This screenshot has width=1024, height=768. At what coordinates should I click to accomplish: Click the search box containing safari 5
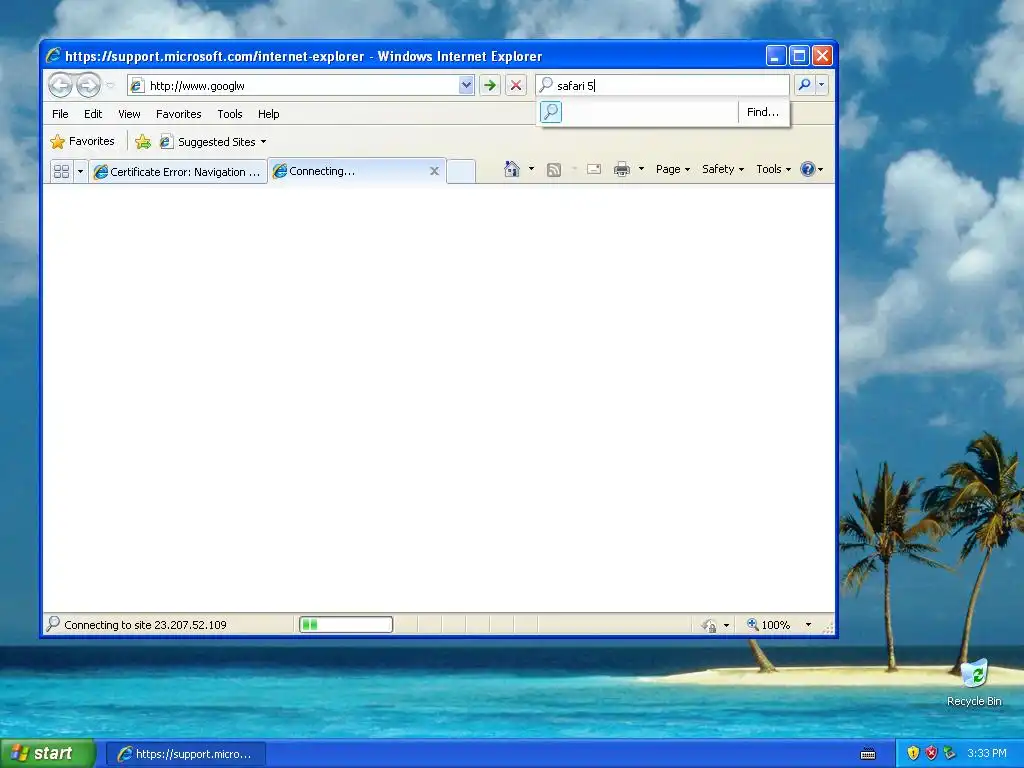pos(662,86)
